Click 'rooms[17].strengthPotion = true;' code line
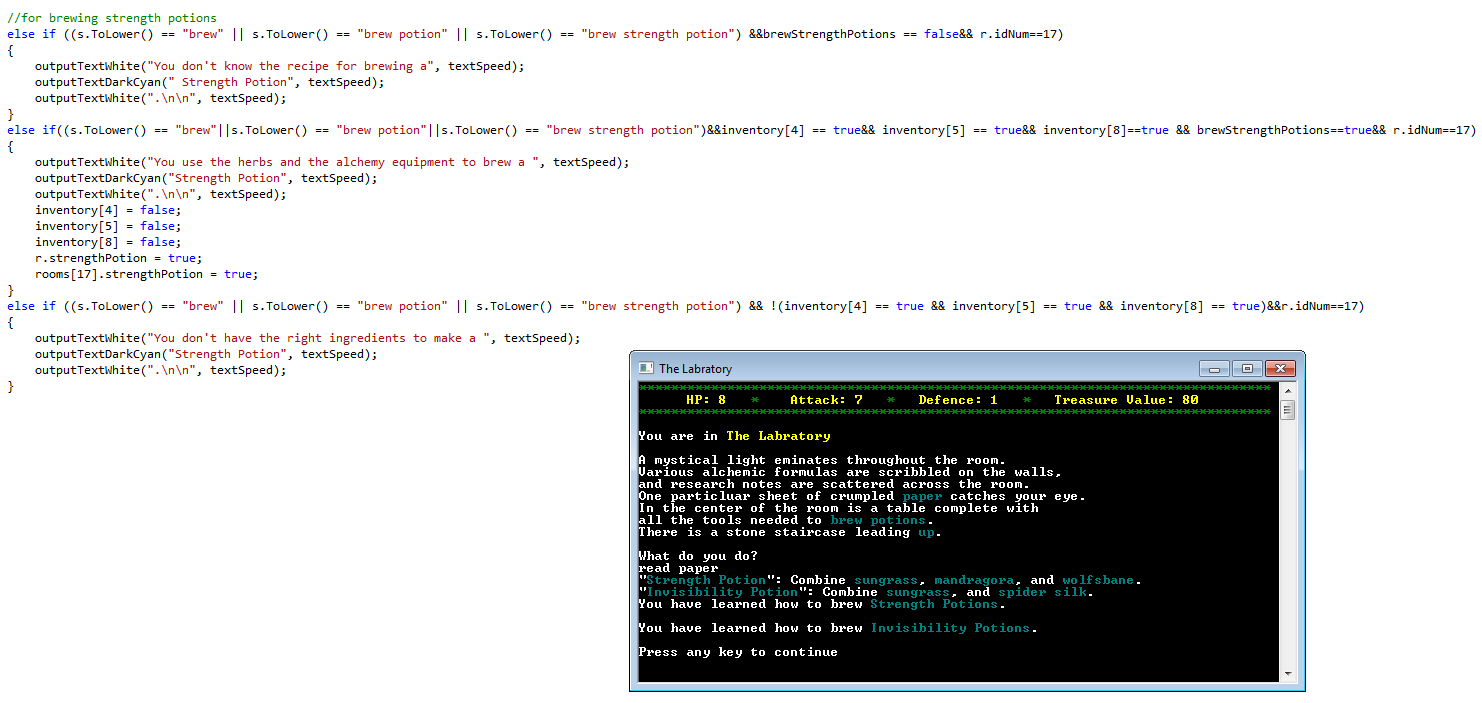 146,274
